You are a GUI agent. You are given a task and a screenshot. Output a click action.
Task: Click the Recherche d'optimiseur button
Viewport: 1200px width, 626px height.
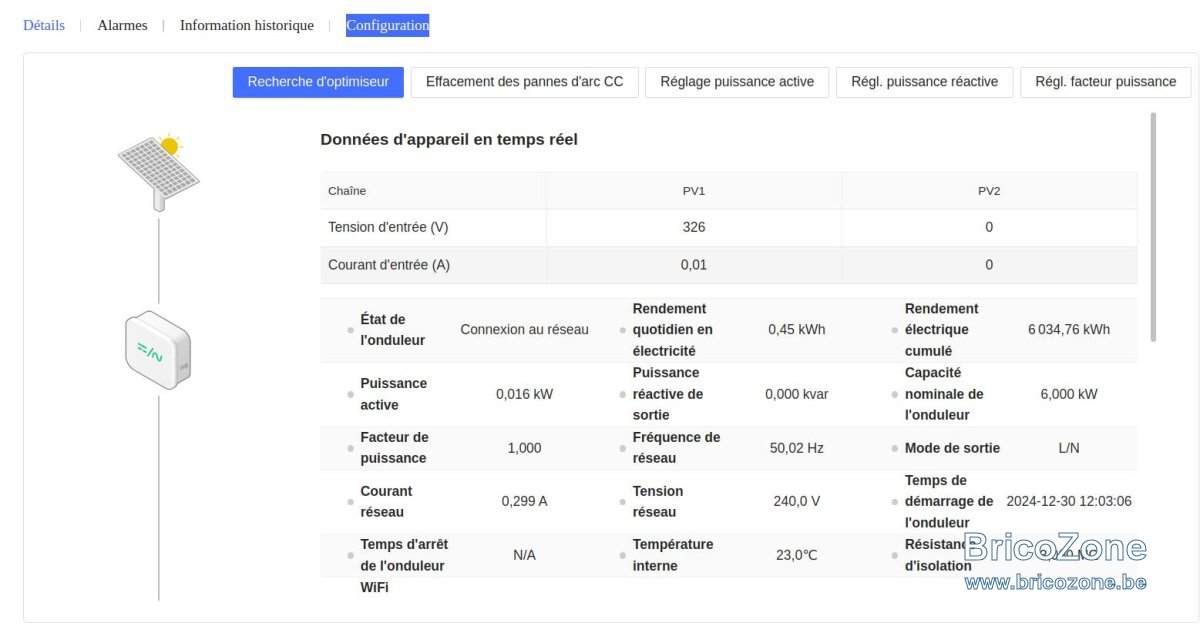tap(318, 82)
